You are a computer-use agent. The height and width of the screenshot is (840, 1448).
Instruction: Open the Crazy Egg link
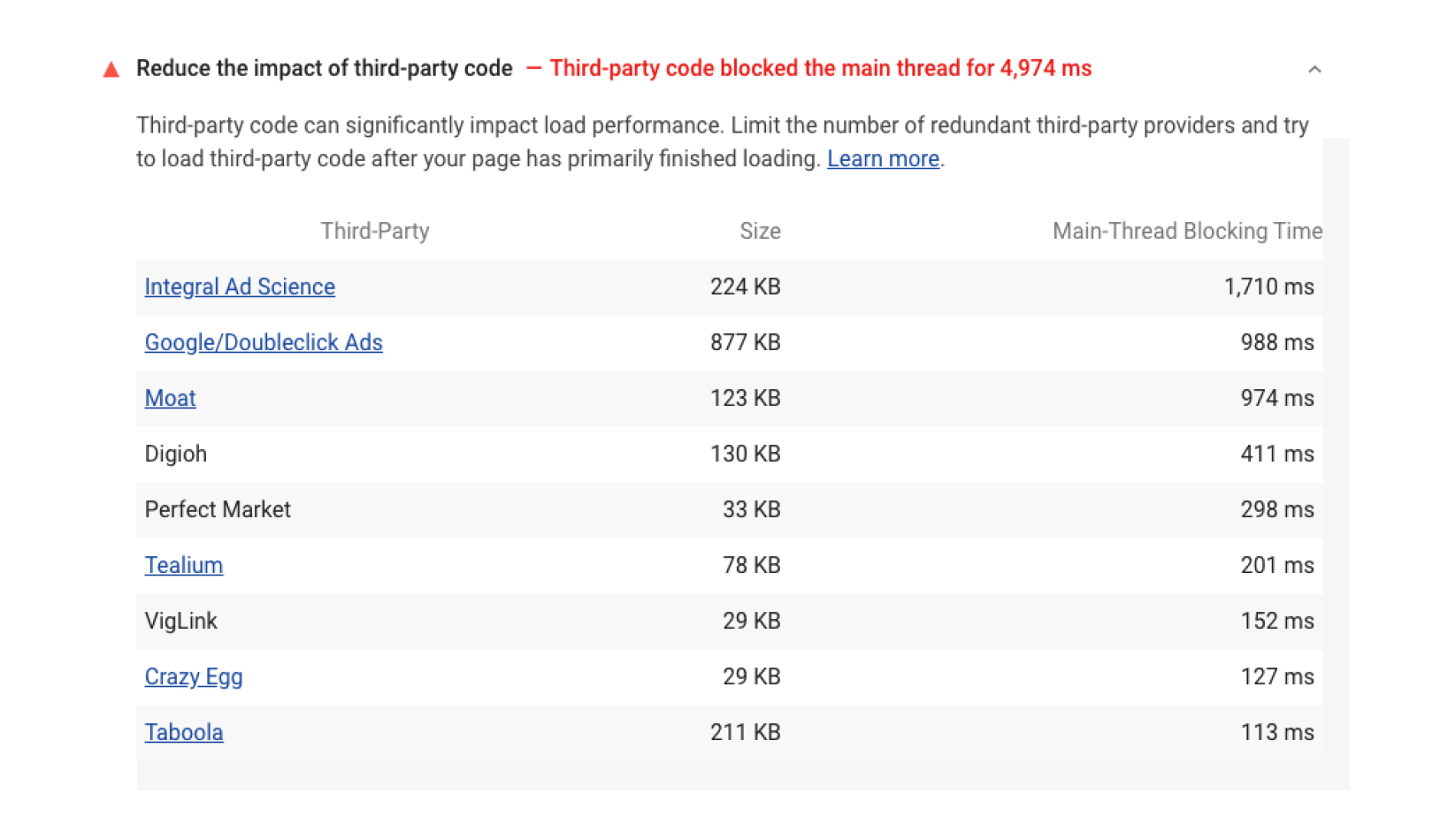point(194,676)
